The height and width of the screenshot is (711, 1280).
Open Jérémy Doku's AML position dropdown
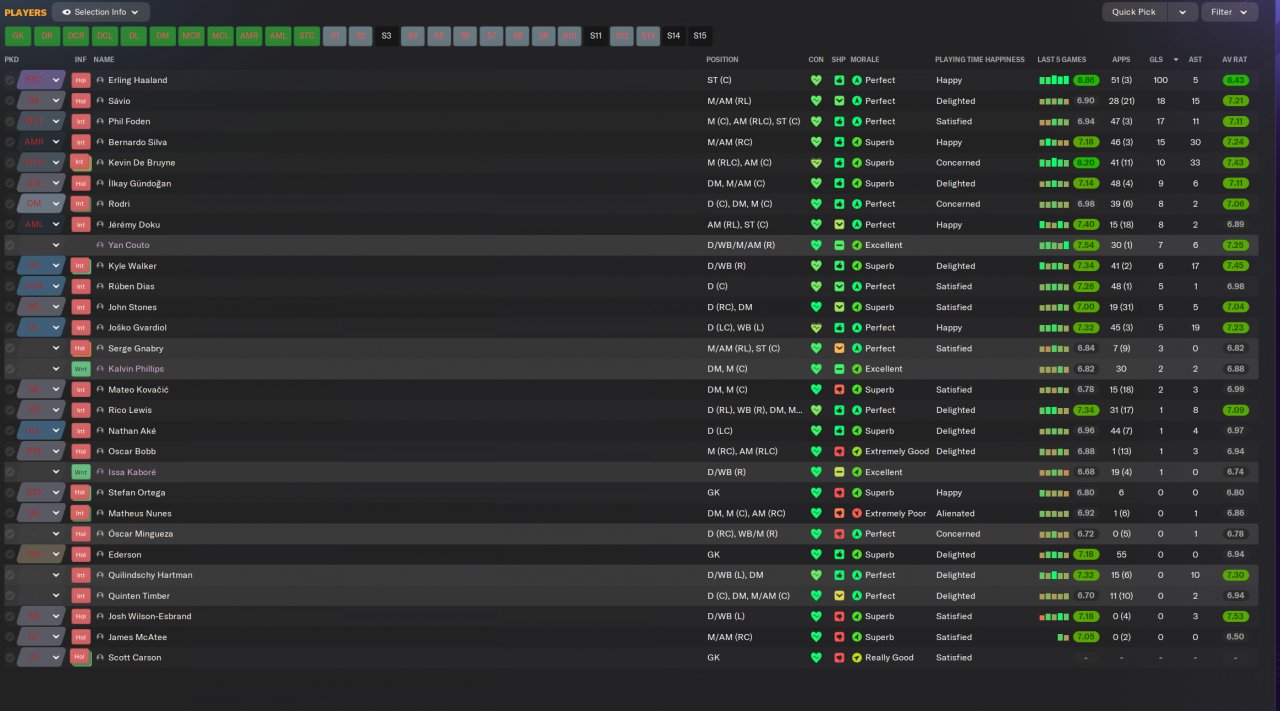point(42,225)
